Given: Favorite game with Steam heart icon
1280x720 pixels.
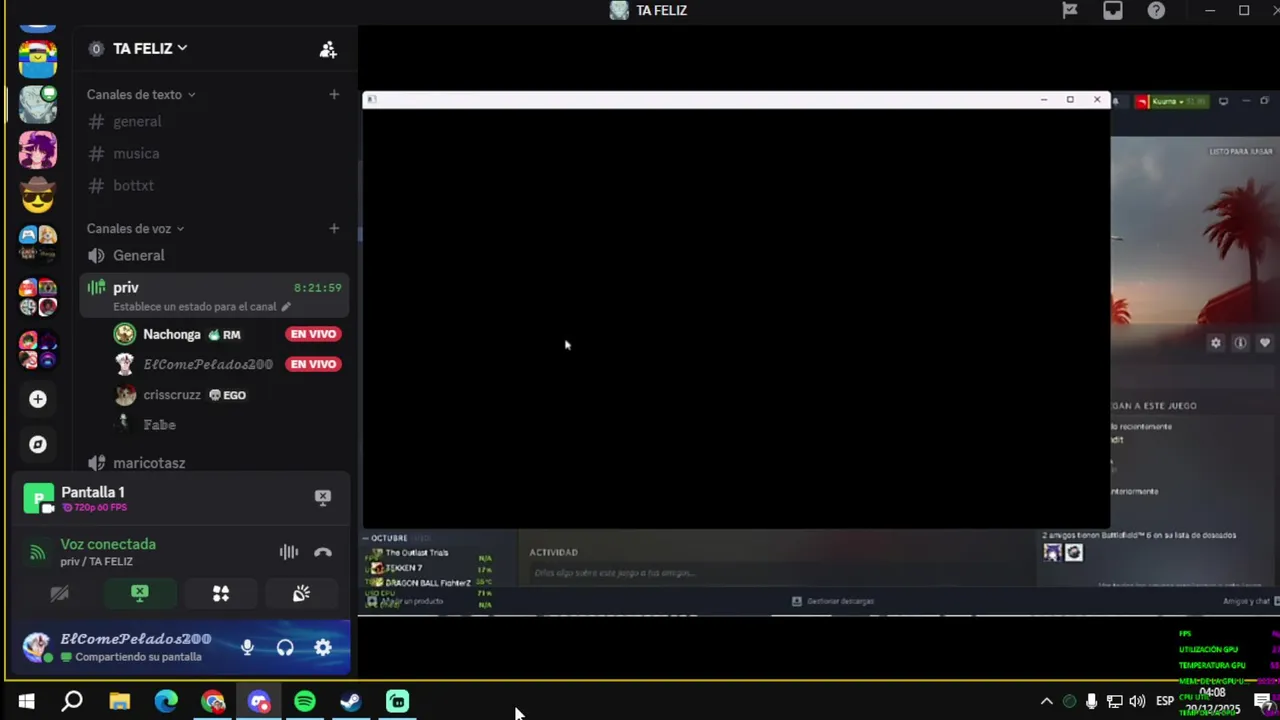Looking at the screenshot, I should (x=1265, y=343).
